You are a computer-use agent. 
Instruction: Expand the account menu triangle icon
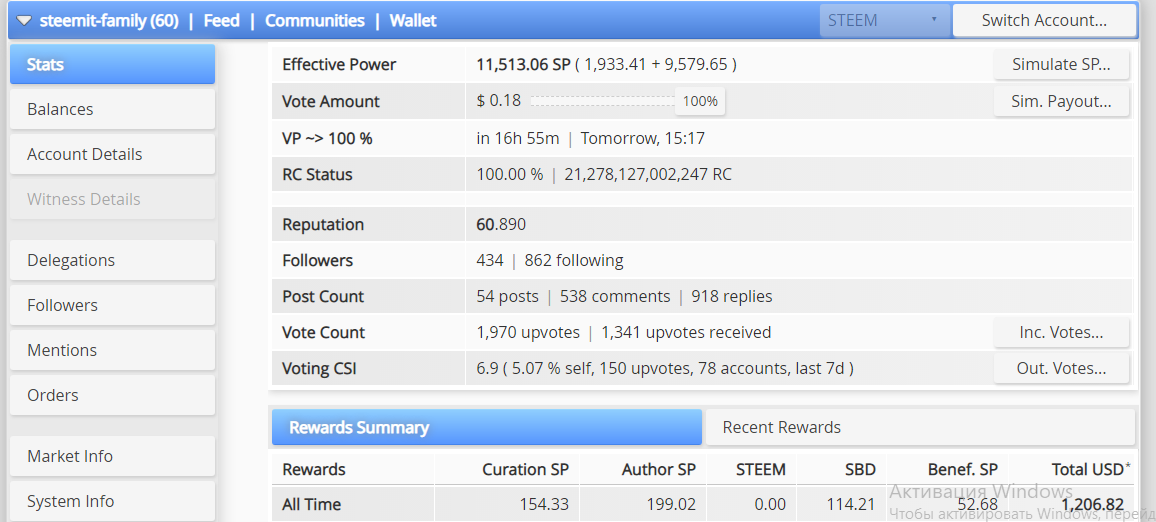coord(24,21)
